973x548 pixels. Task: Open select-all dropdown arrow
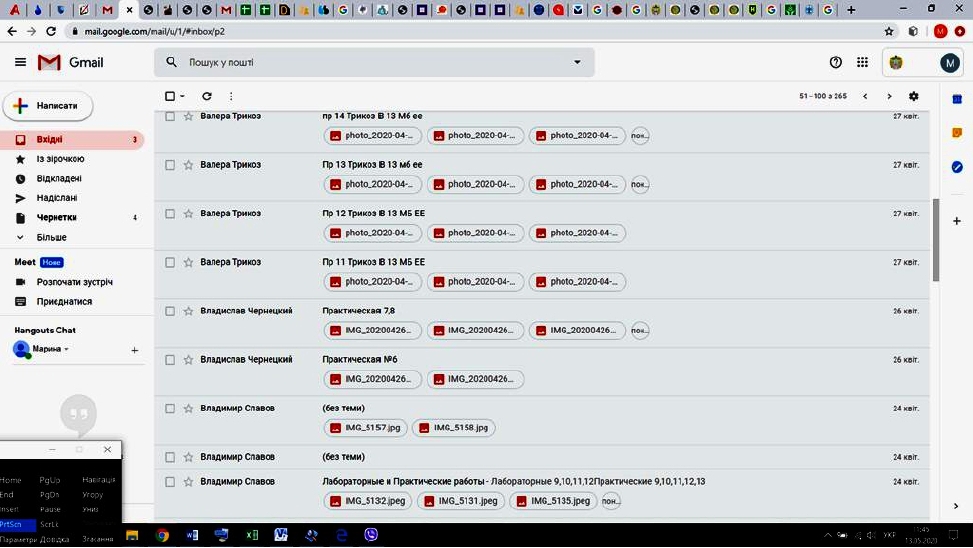pyautogui.click(x=182, y=96)
